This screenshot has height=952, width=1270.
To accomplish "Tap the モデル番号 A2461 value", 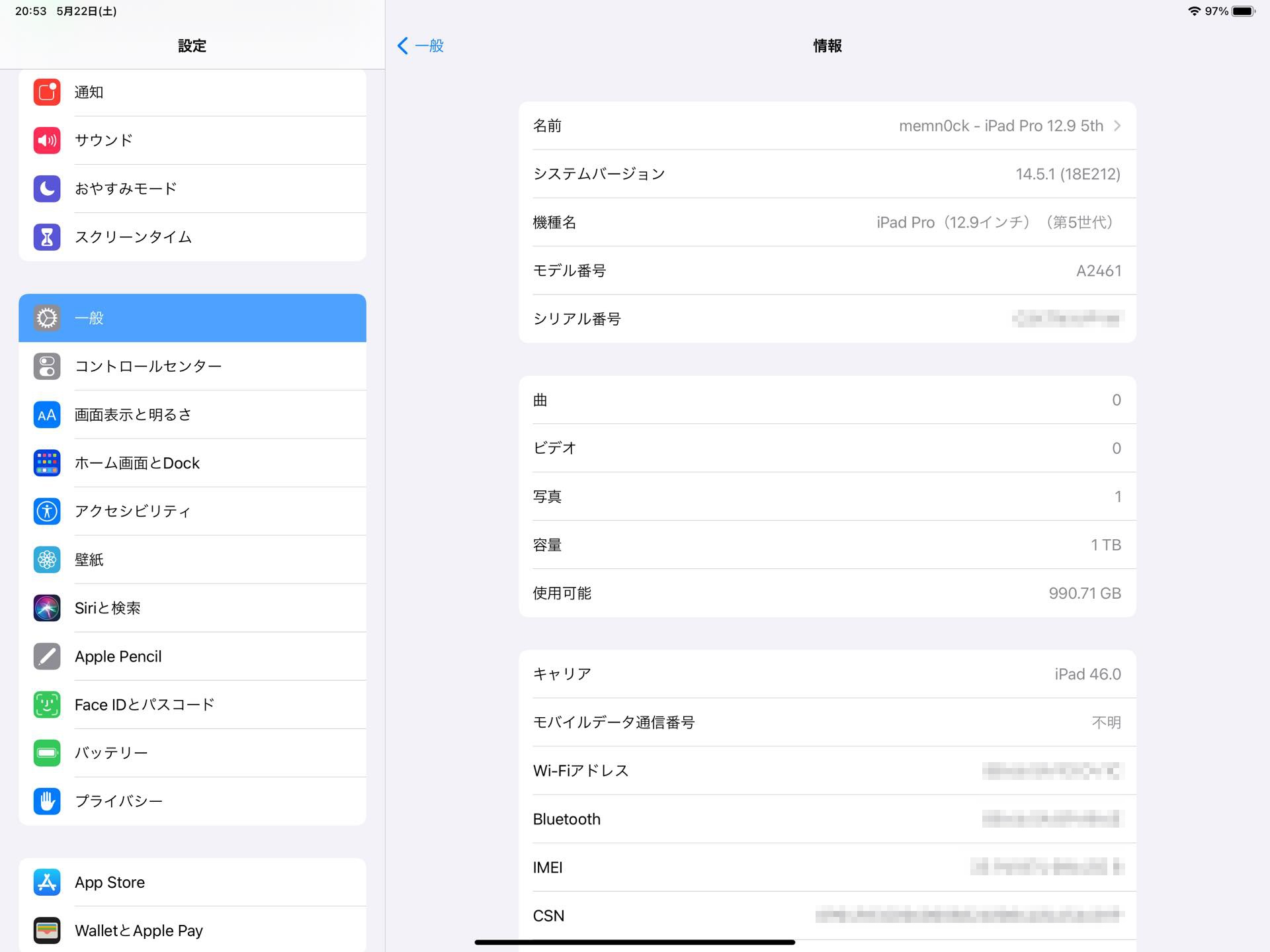I will [1098, 271].
